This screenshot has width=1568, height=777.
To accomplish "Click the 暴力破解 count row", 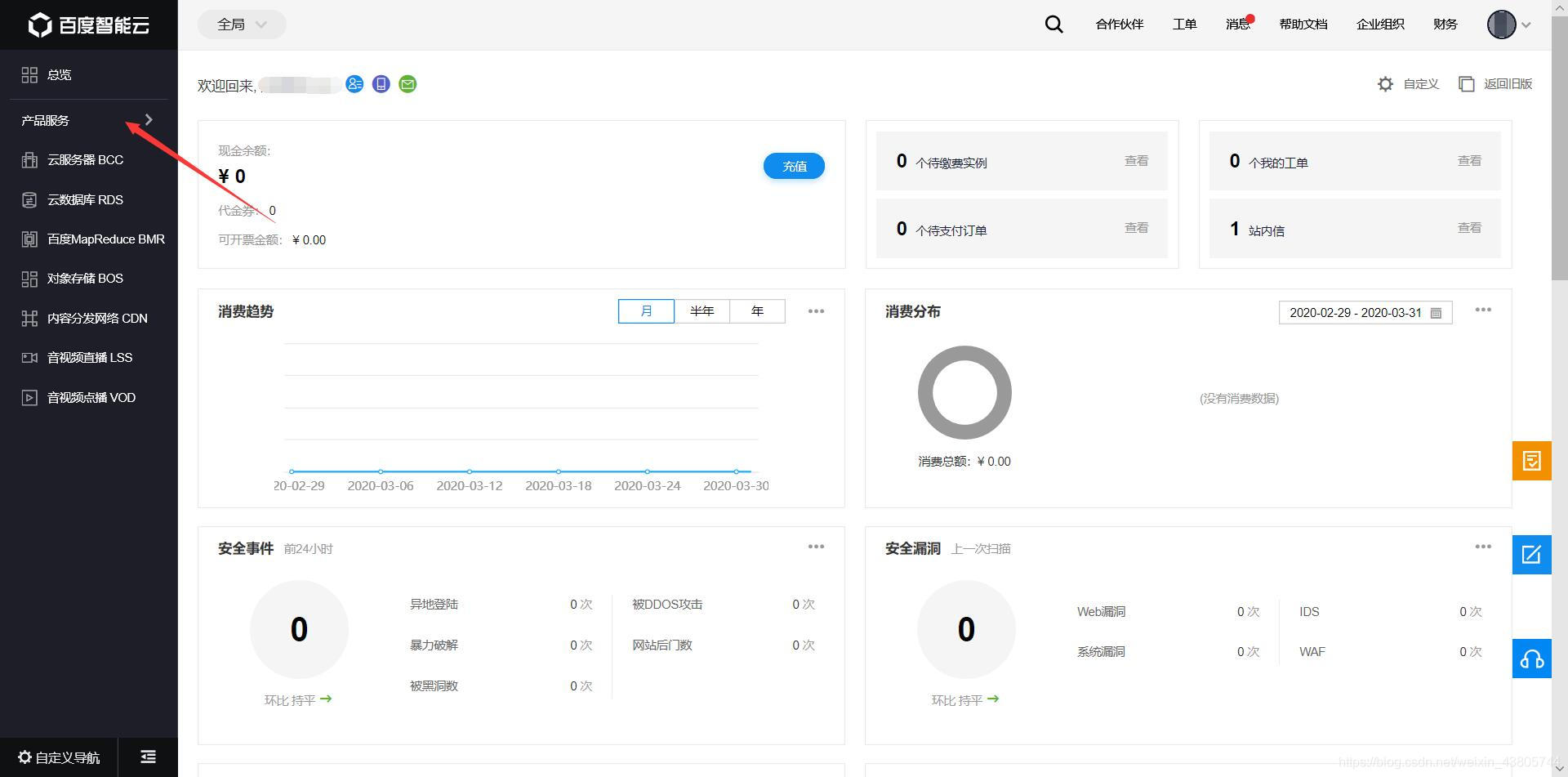I will click(x=501, y=645).
